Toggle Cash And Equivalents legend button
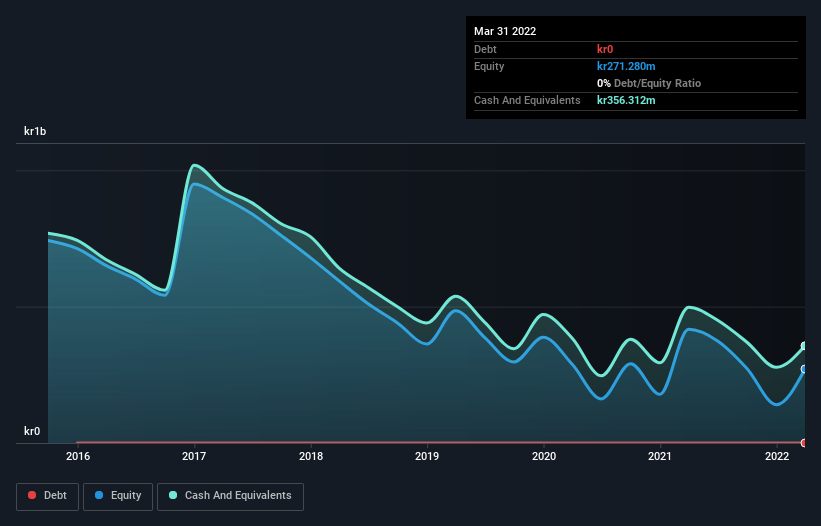The width and height of the screenshot is (821, 526). click(x=230, y=496)
